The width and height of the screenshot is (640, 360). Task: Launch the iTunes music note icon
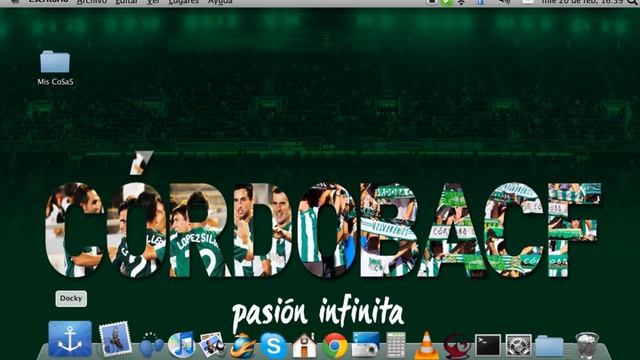(x=181, y=345)
